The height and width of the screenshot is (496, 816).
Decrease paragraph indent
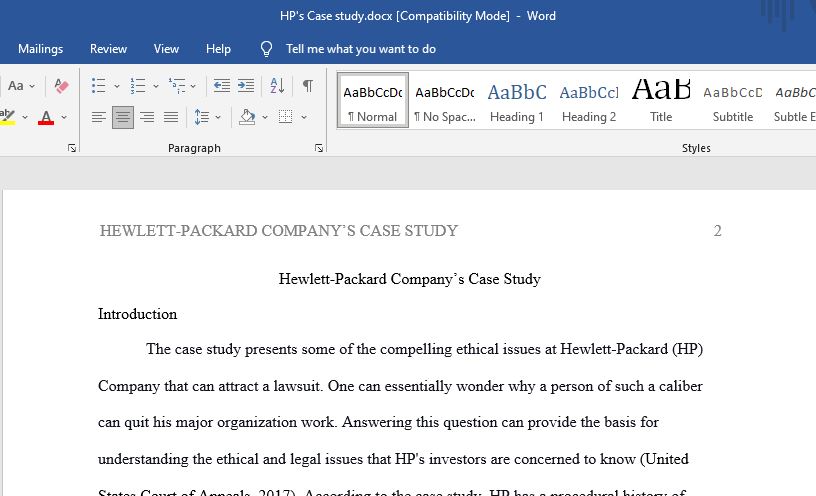[x=222, y=85]
